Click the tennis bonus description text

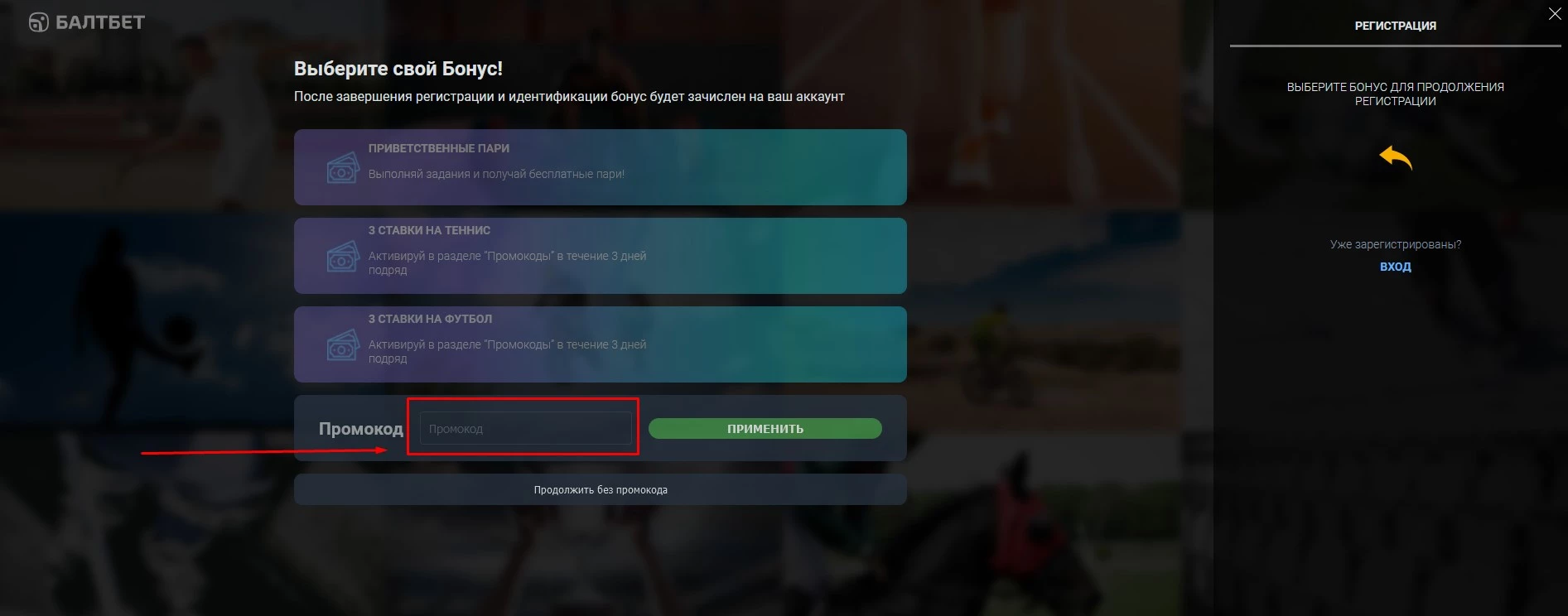(x=507, y=262)
